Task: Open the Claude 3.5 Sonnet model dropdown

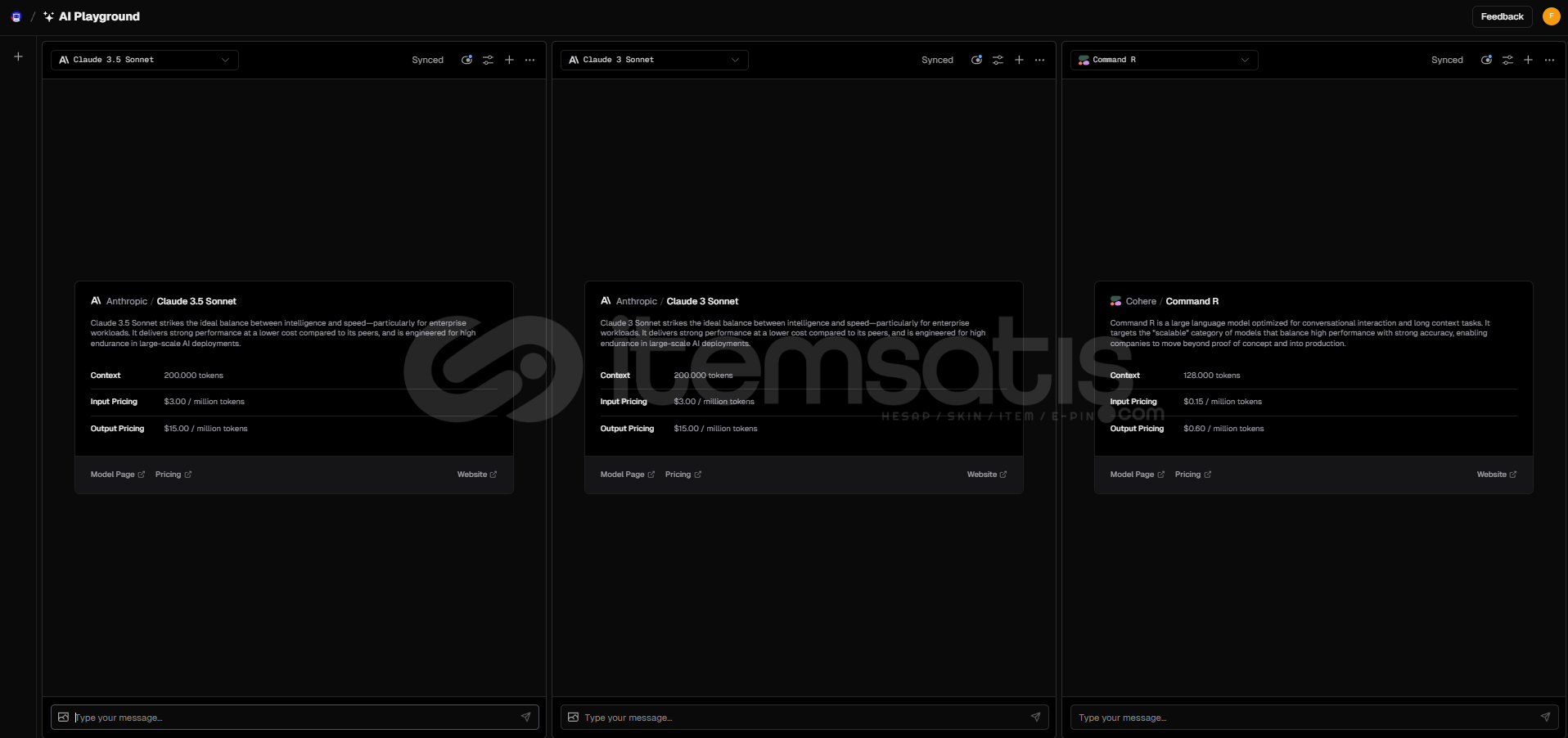Action: pyautogui.click(x=145, y=60)
